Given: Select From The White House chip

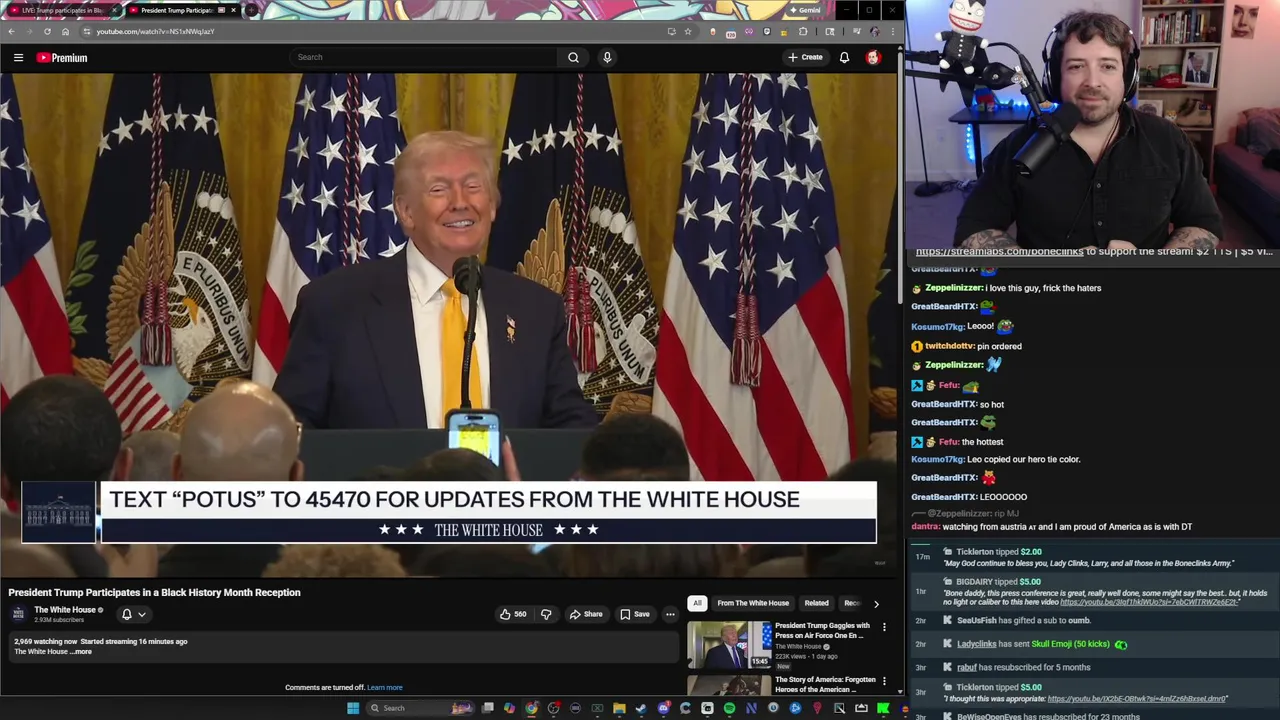Looking at the screenshot, I should 753,603.
